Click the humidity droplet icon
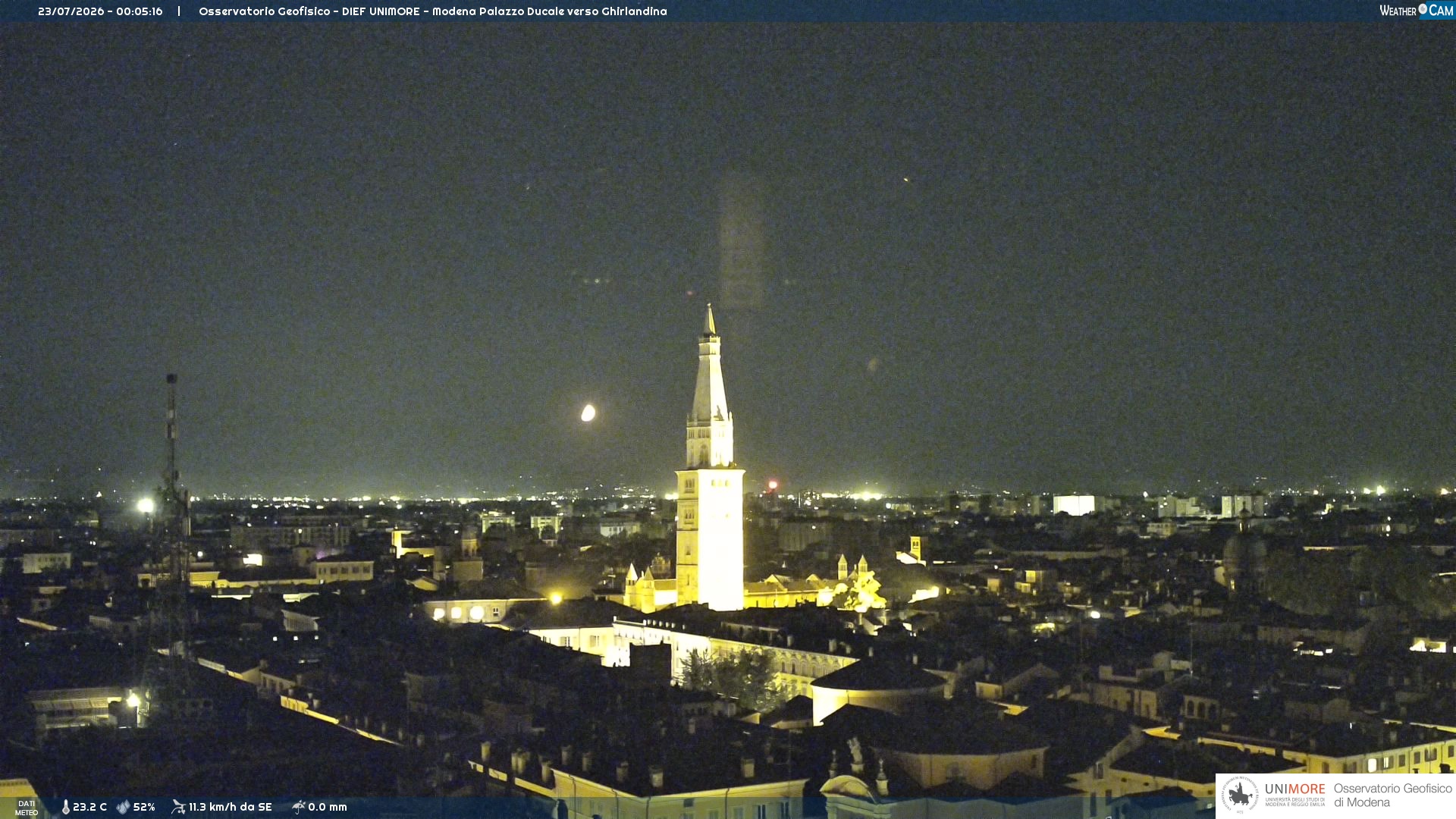1456x819 pixels. (123, 807)
